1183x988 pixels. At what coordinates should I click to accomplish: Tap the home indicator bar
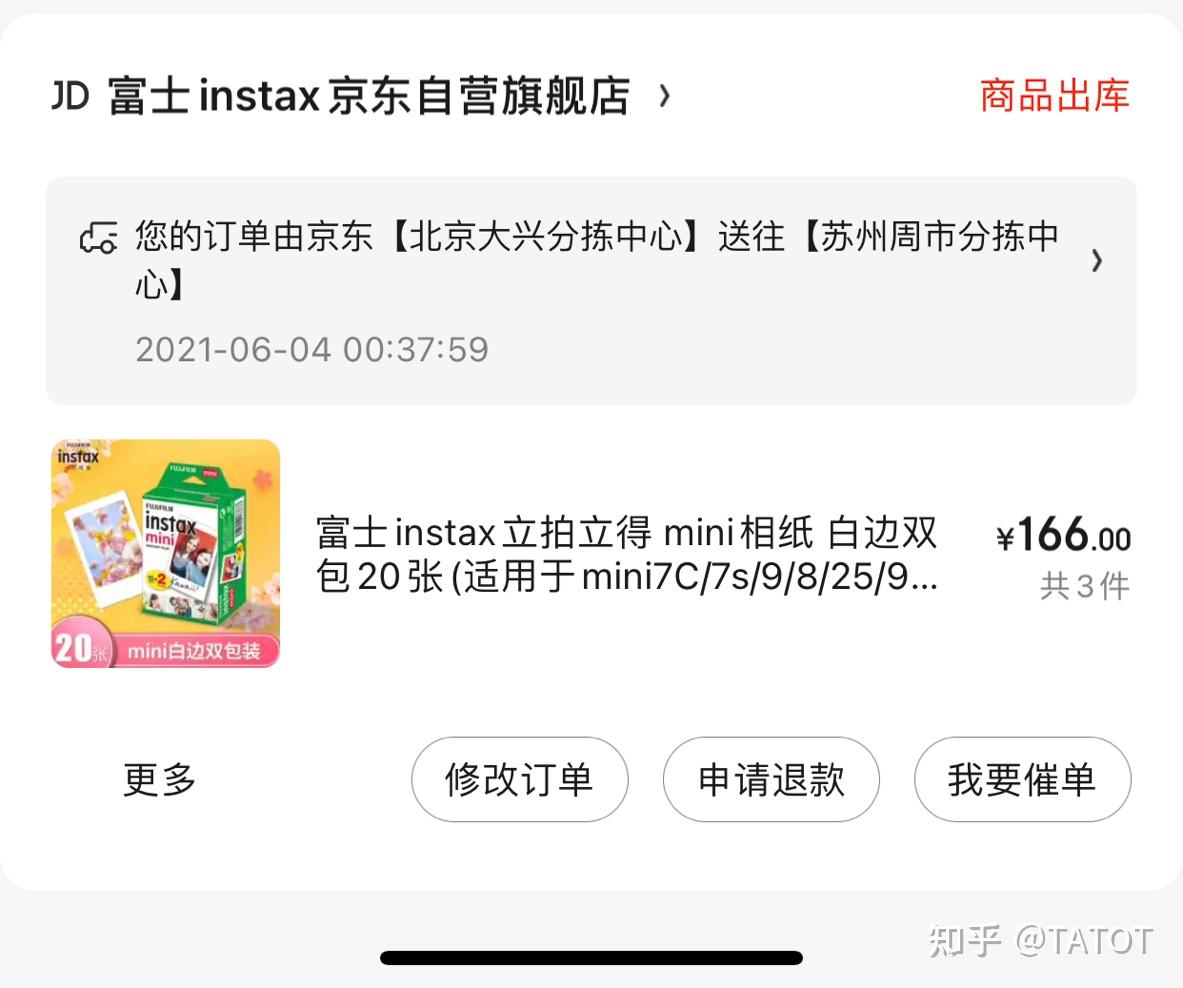tap(592, 959)
